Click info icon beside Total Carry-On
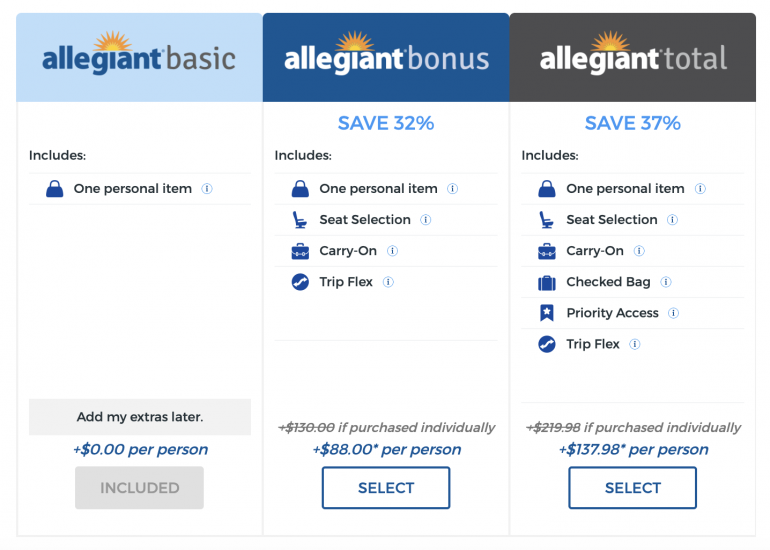Viewport: 770px width, 550px height. 640,251
